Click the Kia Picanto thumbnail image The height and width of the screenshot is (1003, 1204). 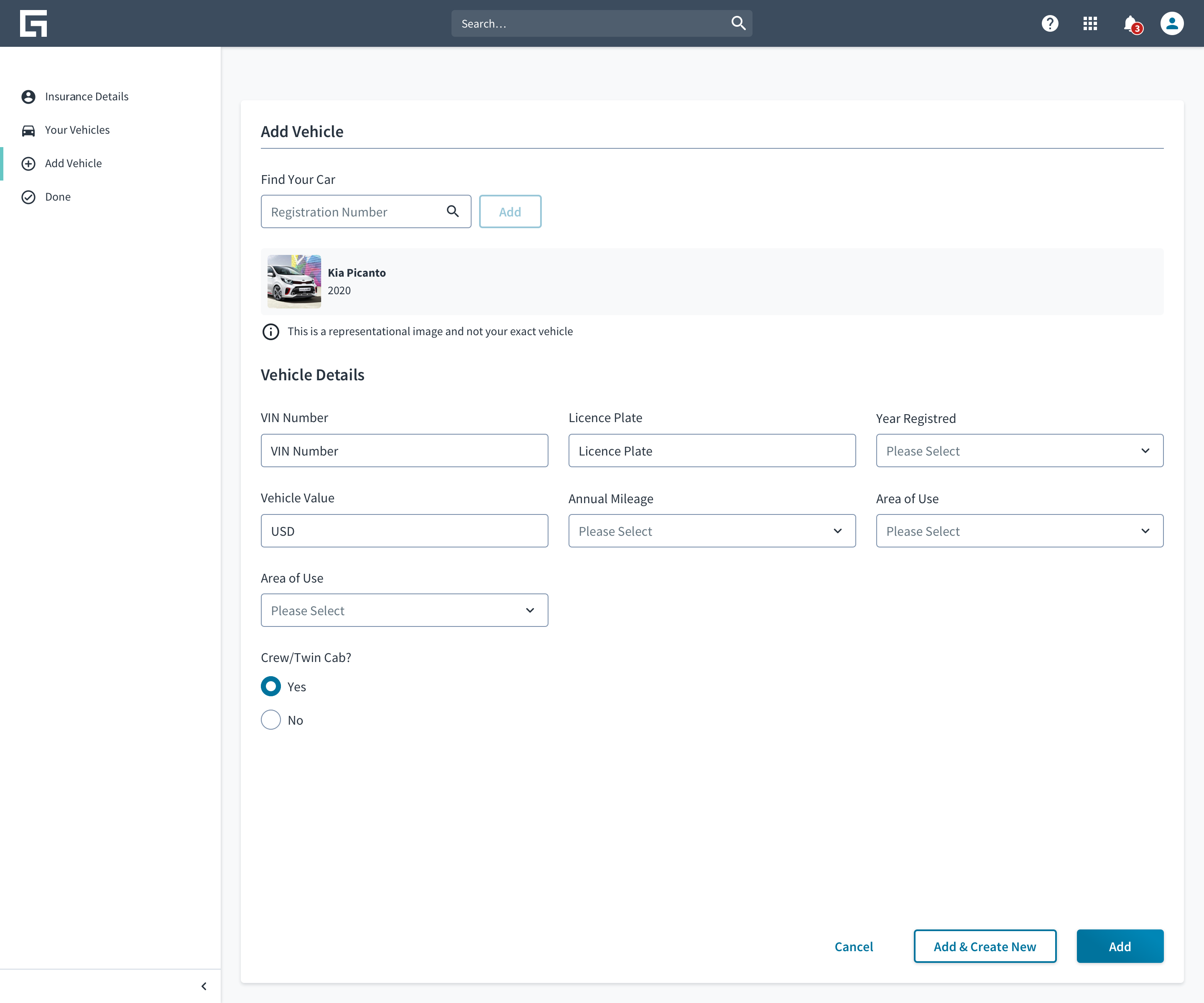[x=294, y=281]
